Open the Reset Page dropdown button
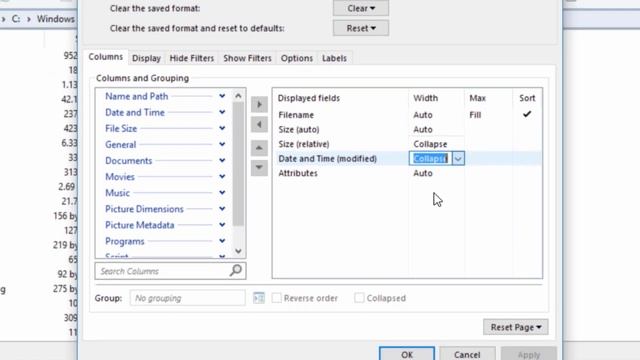Image resolution: width=640 pixels, height=360 pixels. click(516, 327)
